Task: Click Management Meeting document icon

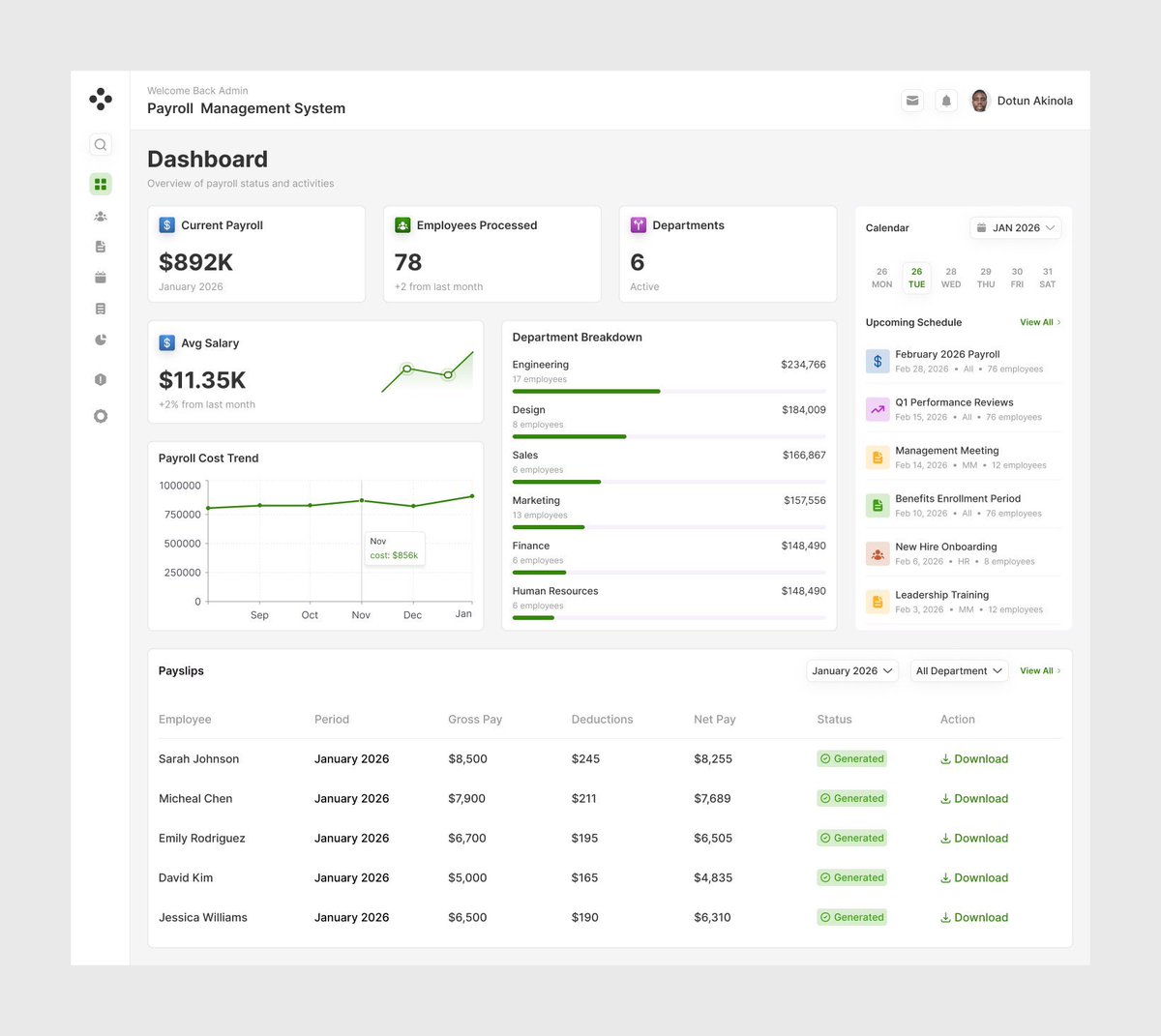Action: click(x=878, y=458)
